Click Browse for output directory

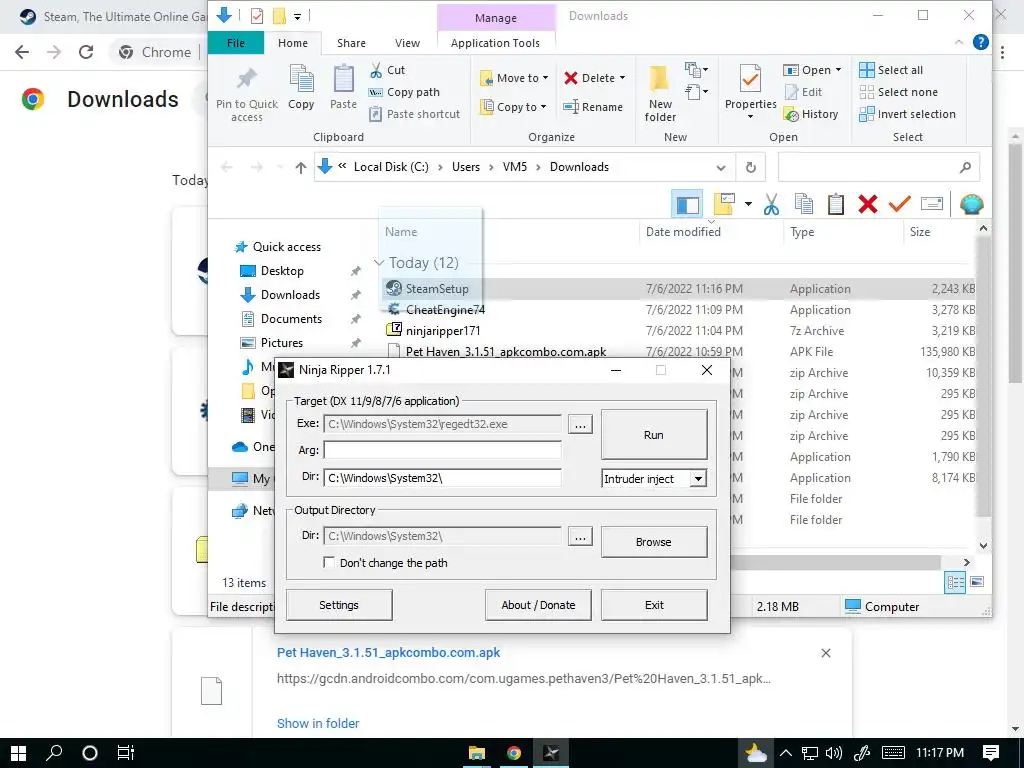coord(654,542)
